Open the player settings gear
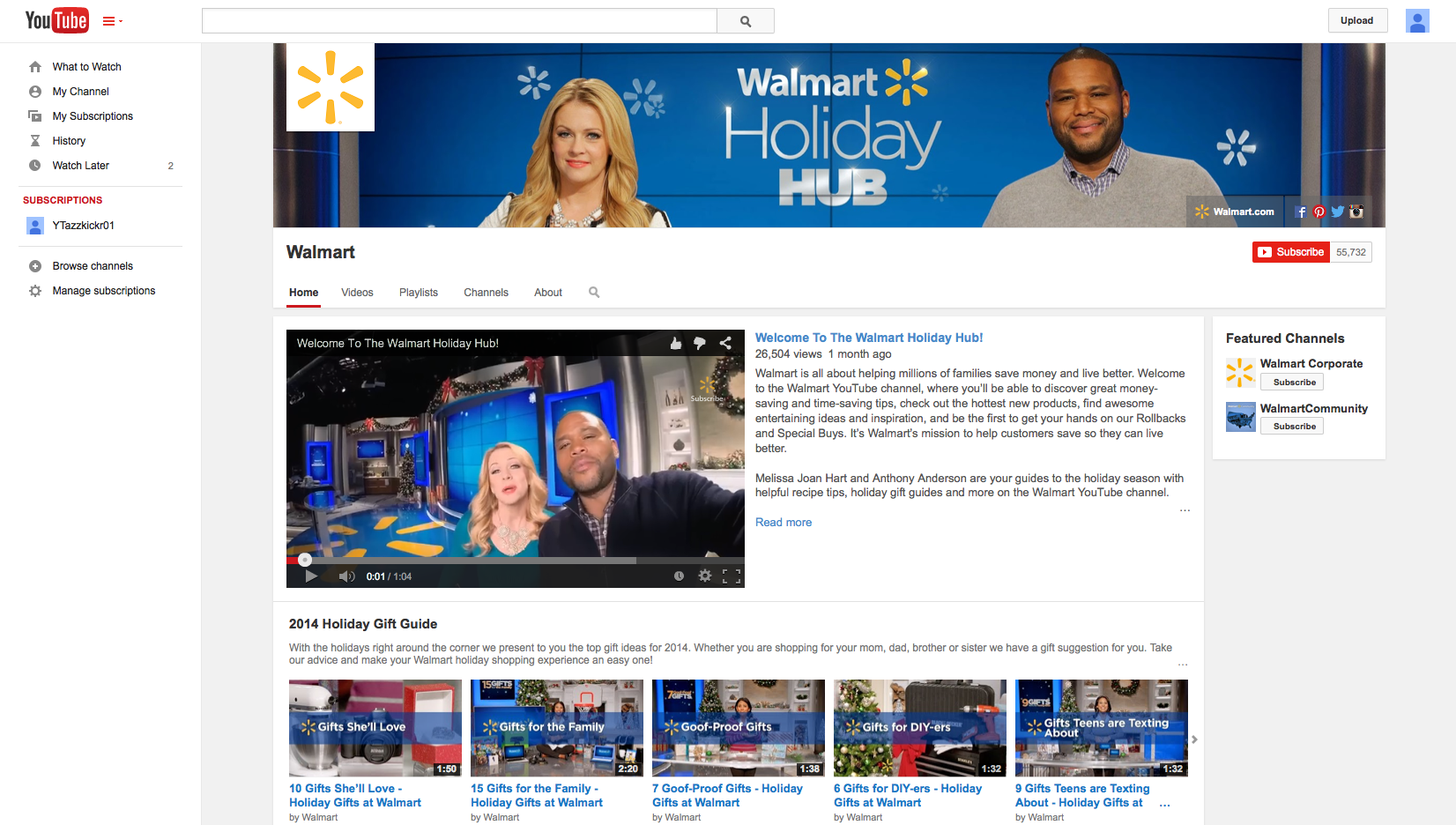The image size is (1456, 825). point(704,576)
